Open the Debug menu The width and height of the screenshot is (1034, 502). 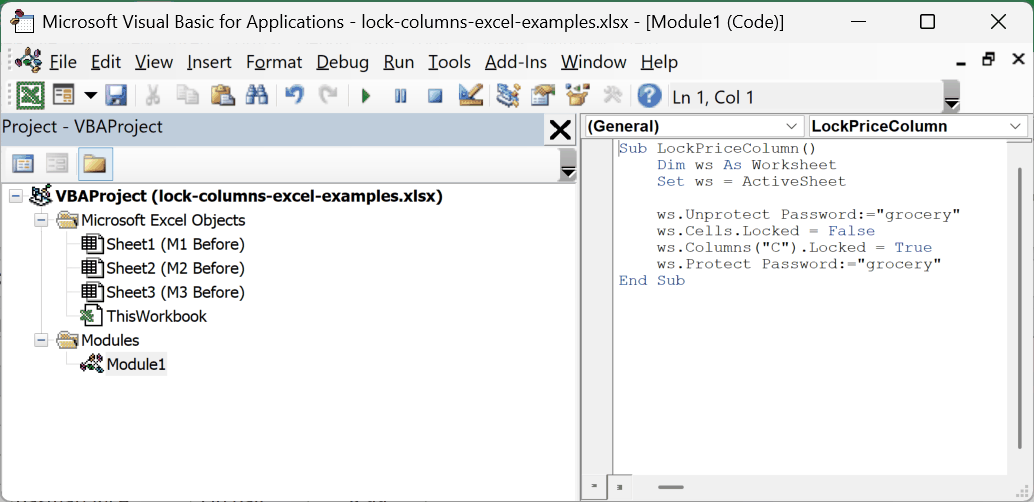pyautogui.click(x=342, y=62)
